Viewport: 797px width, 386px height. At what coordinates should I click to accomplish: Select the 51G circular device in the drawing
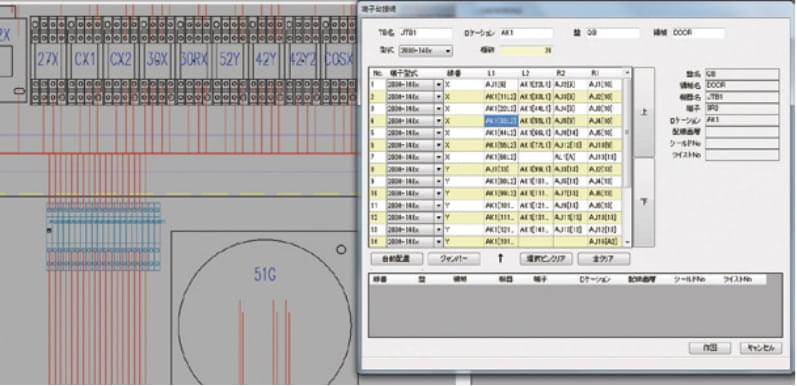265,311
